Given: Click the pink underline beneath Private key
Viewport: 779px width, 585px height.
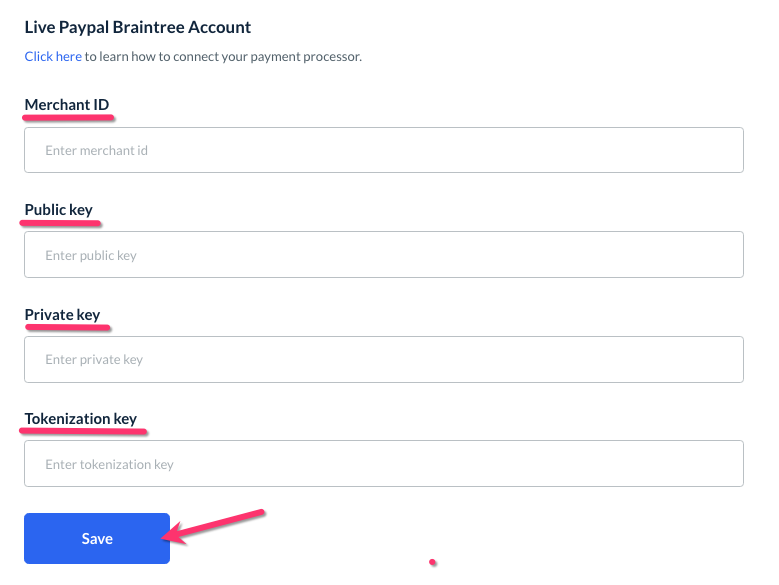Looking at the screenshot, I should click(66, 327).
